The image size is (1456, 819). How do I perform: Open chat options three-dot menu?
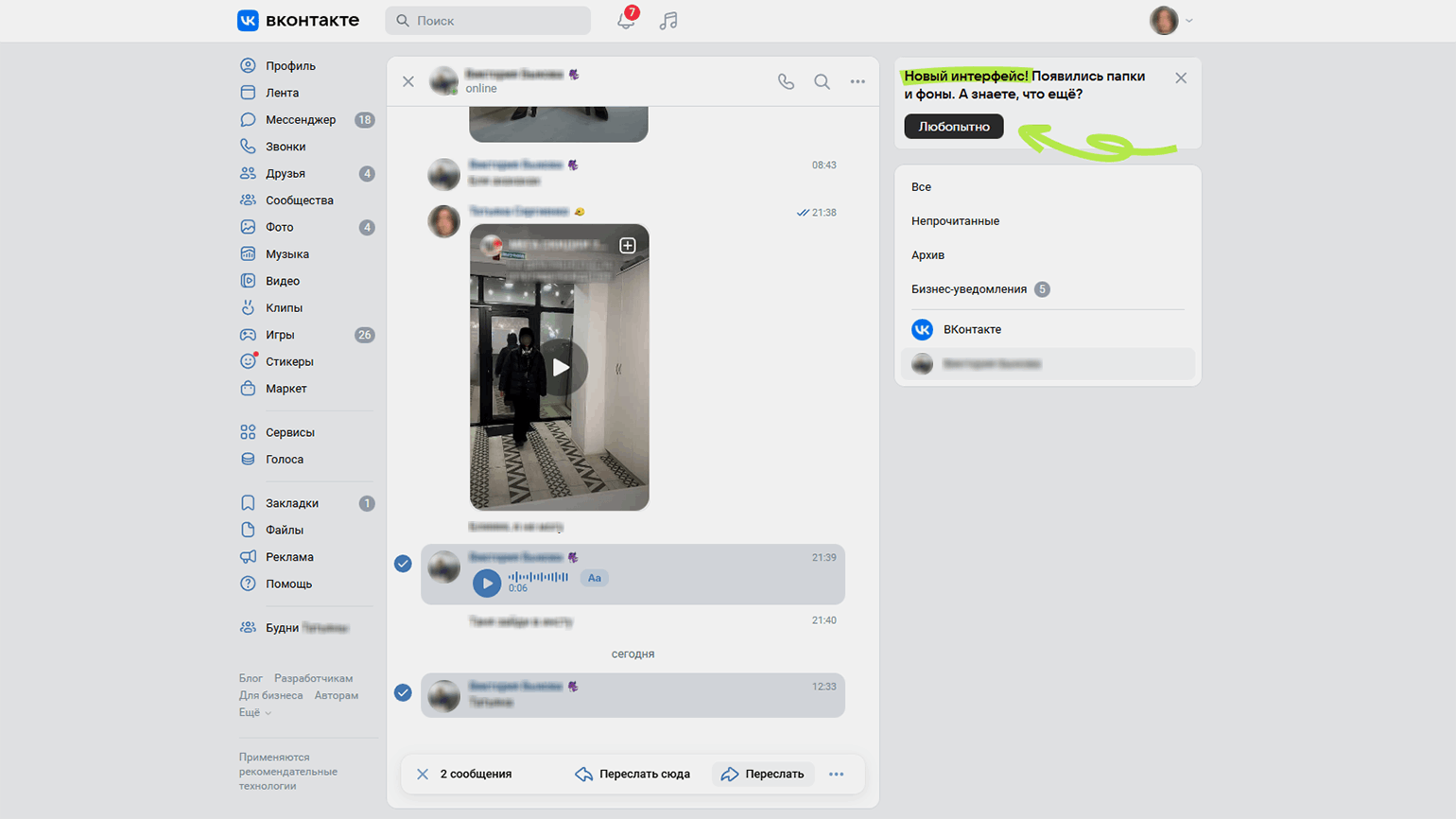pos(858,81)
